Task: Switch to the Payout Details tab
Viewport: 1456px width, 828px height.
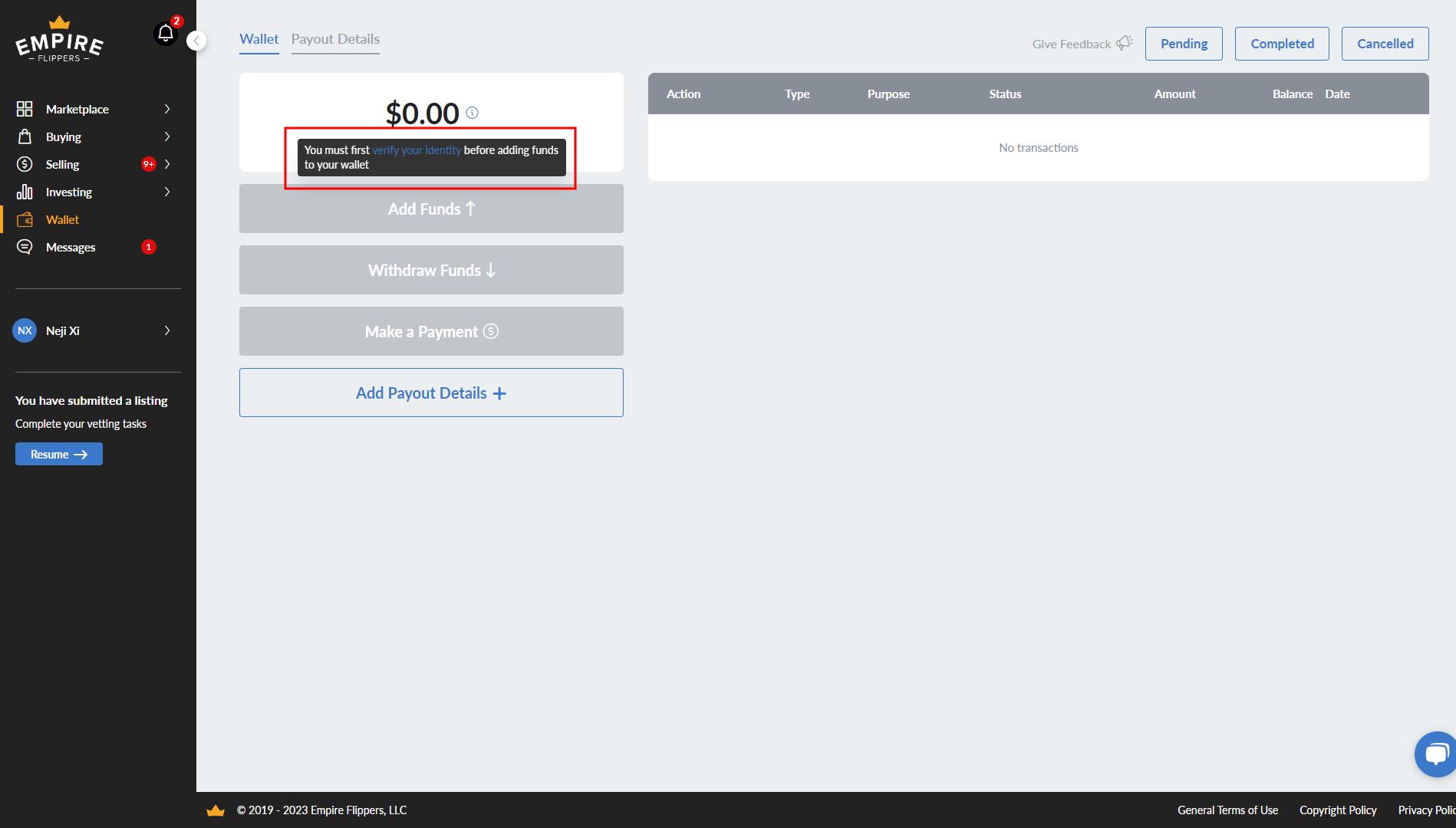Action: click(335, 39)
